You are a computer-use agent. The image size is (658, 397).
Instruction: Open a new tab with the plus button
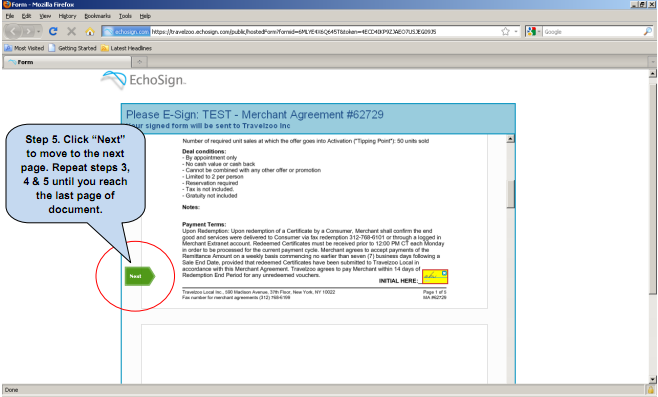tap(139, 62)
